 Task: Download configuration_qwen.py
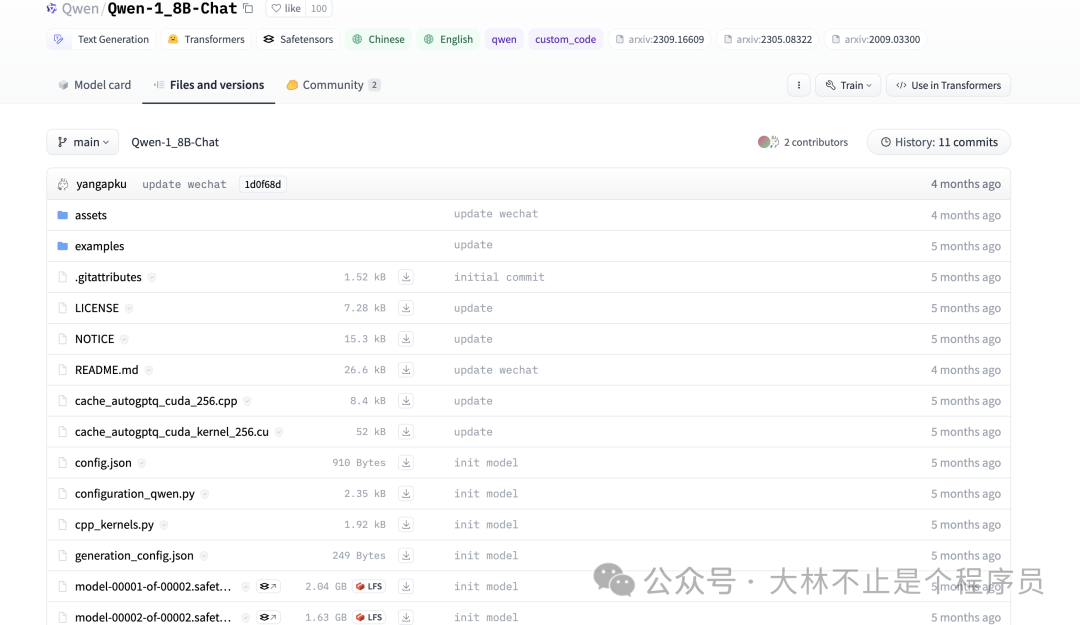coord(406,494)
